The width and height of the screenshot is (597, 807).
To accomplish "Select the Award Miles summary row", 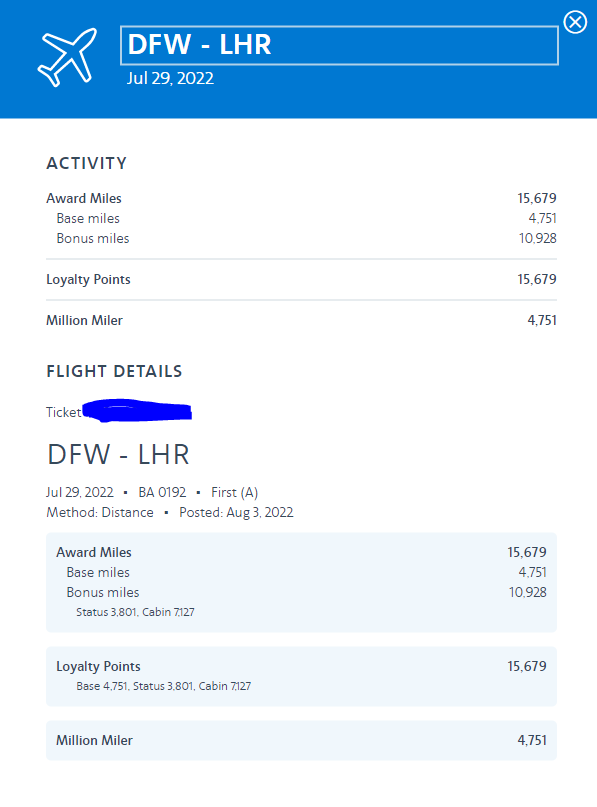I will pos(301,198).
